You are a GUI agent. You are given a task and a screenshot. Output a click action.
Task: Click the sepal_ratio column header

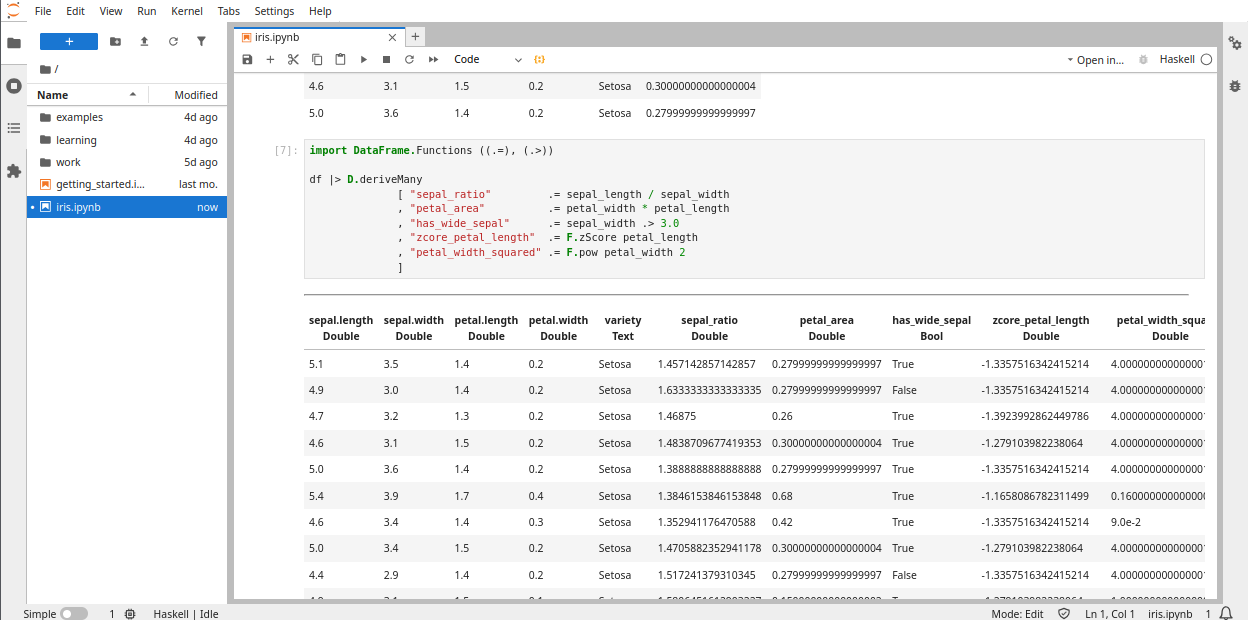point(709,328)
